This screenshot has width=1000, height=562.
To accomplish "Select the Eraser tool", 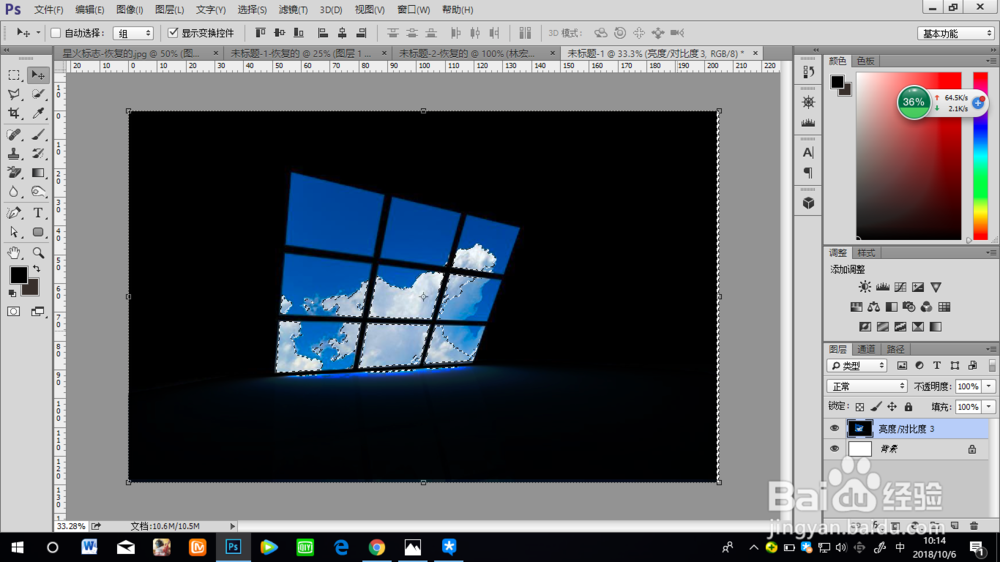I will [x=14, y=173].
